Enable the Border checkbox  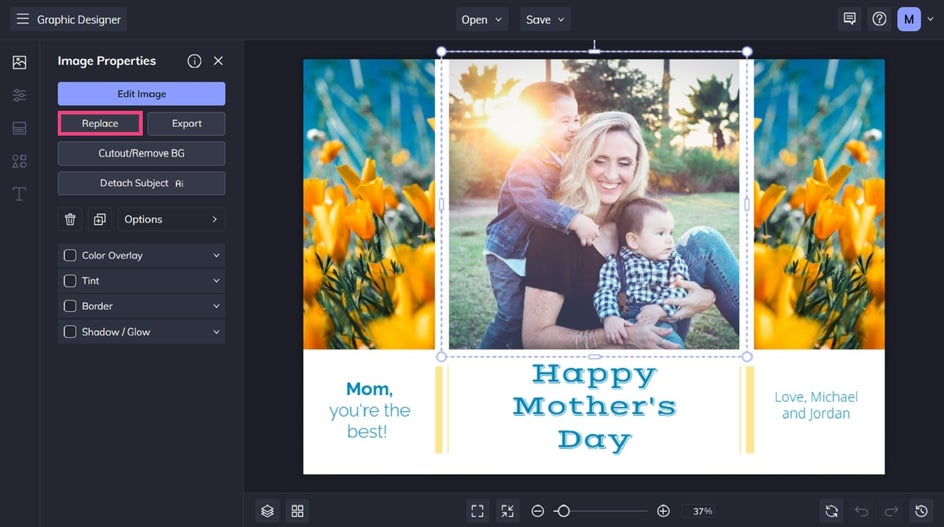click(70, 306)
